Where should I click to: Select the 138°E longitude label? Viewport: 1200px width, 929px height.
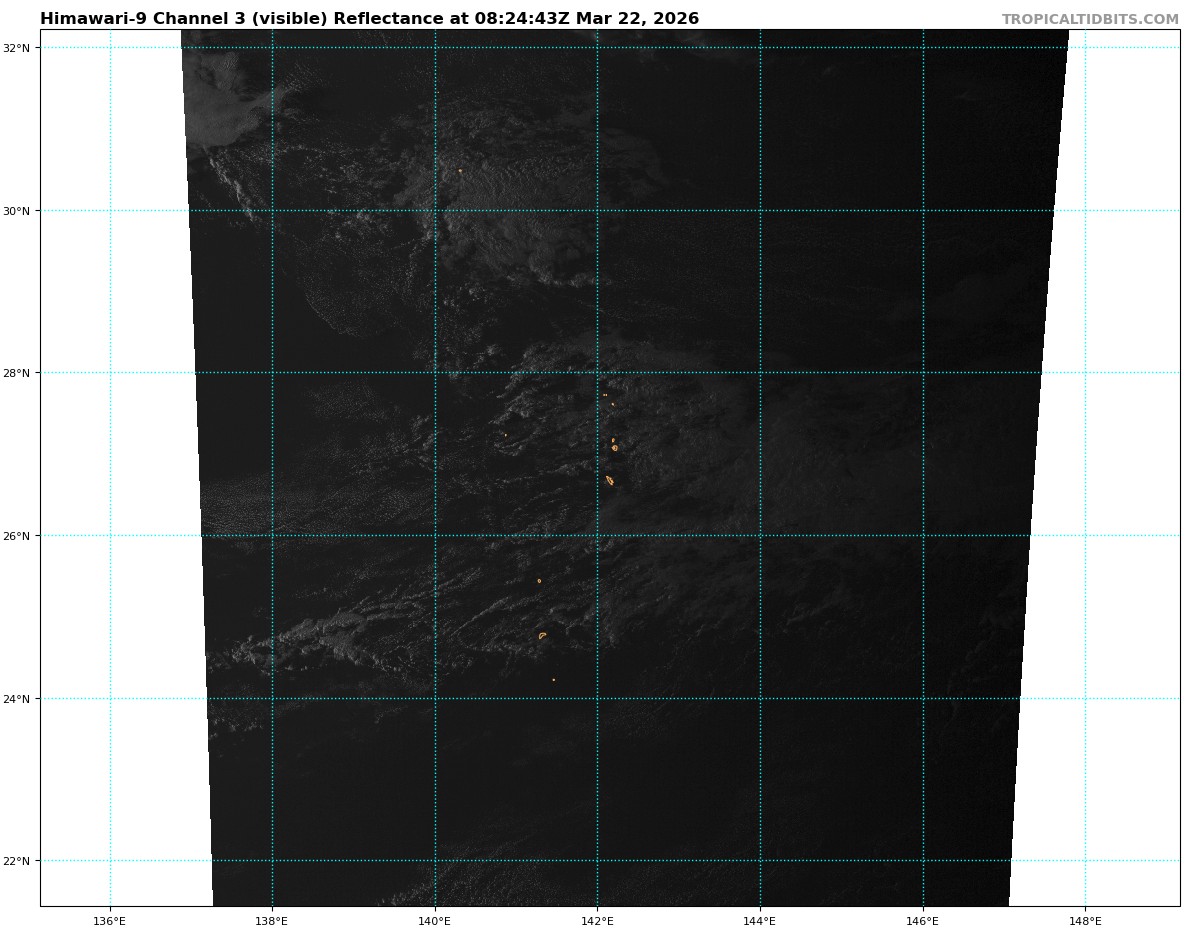click(272, 920)
